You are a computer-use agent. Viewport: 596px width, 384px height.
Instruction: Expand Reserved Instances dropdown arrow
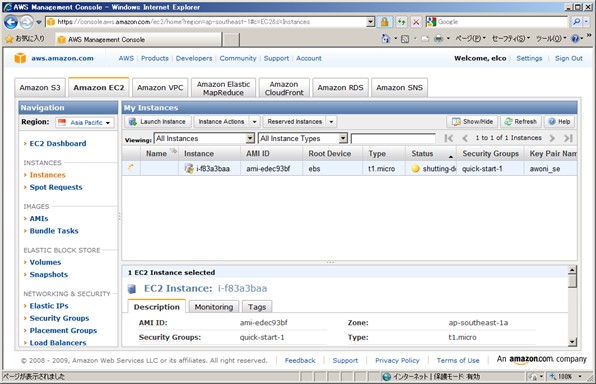coord(331,122)
